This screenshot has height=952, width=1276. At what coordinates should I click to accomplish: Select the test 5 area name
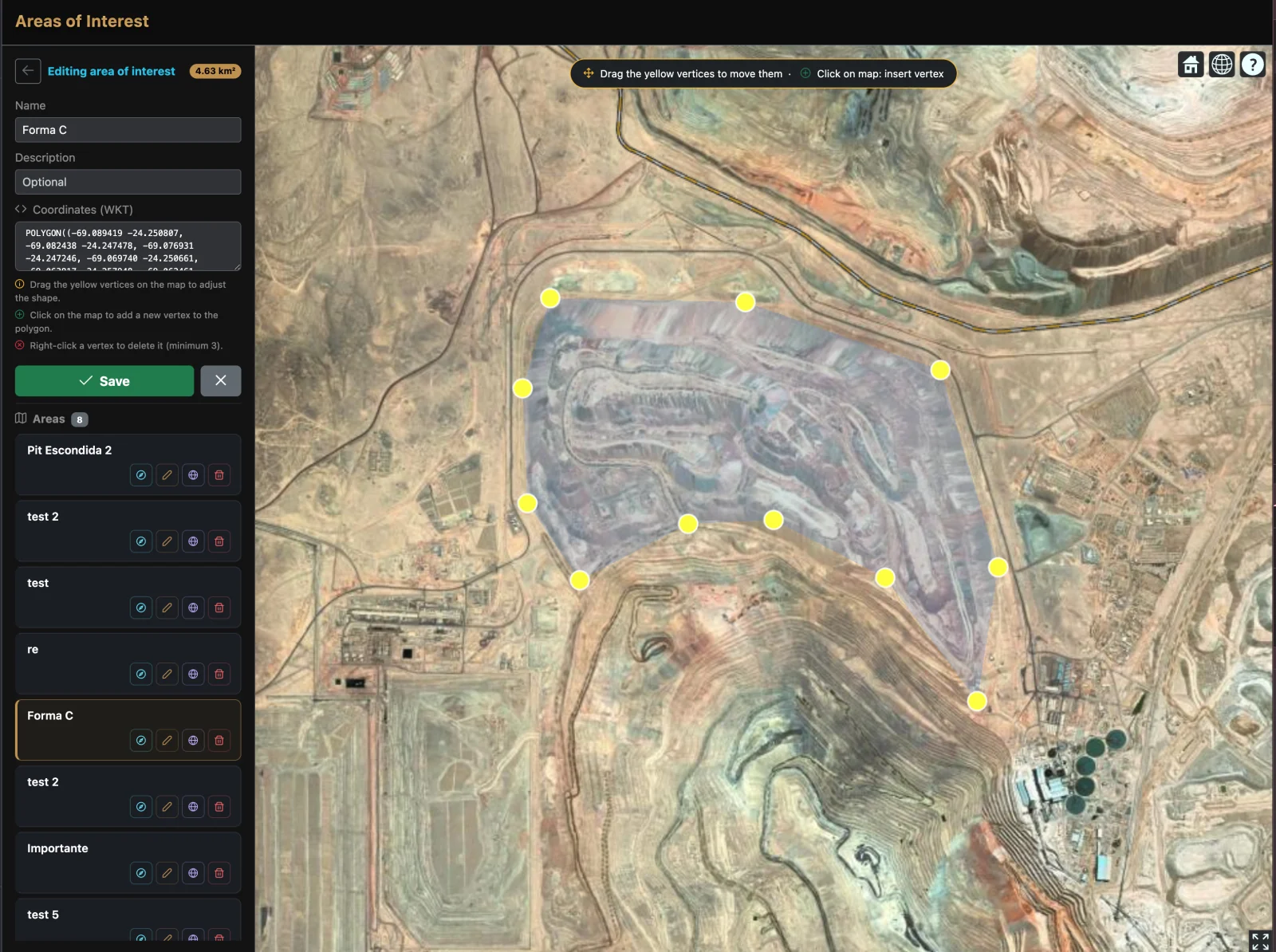click(43, 915)
